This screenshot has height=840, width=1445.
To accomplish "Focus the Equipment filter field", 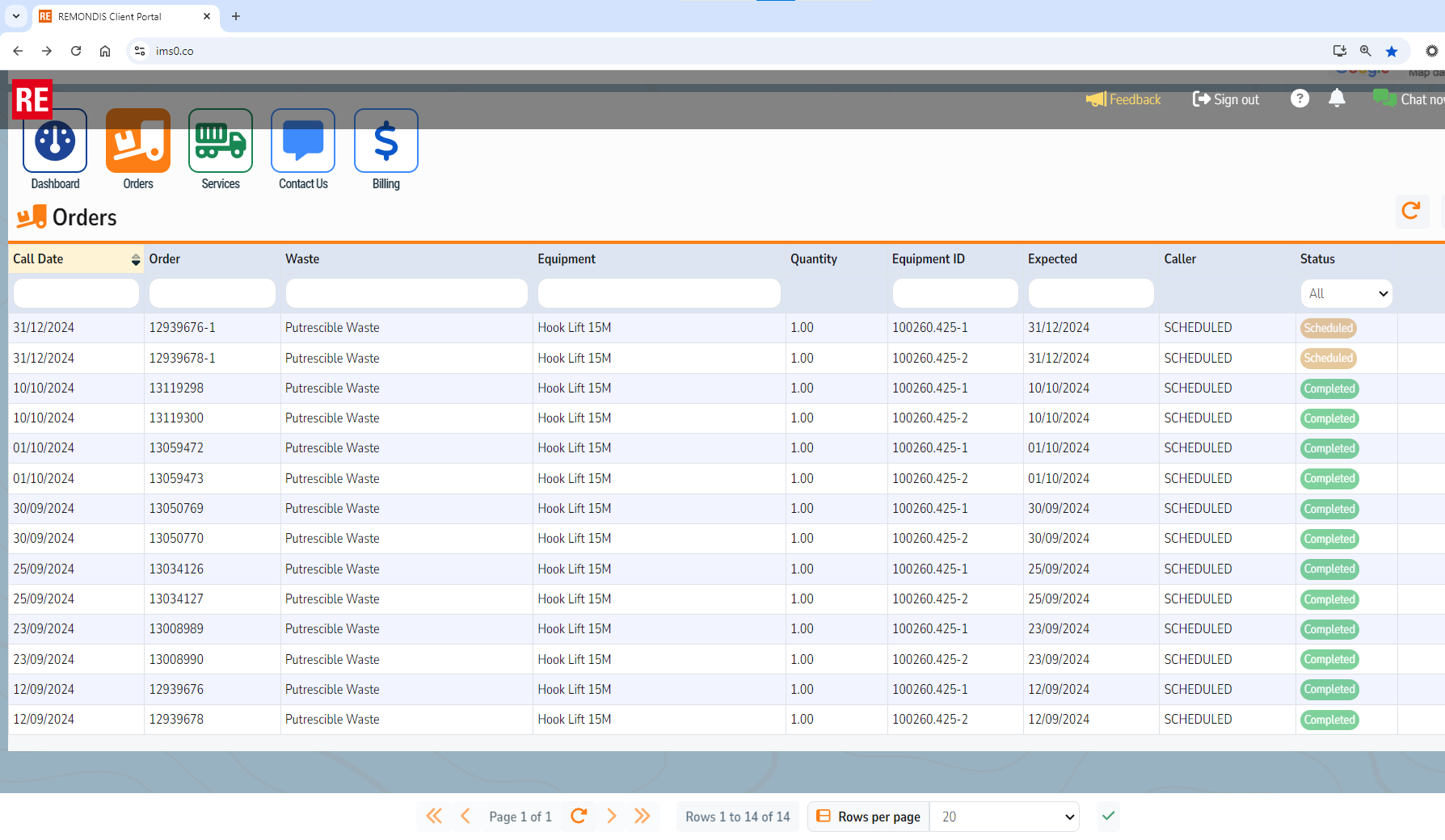I will pos(659,293).
